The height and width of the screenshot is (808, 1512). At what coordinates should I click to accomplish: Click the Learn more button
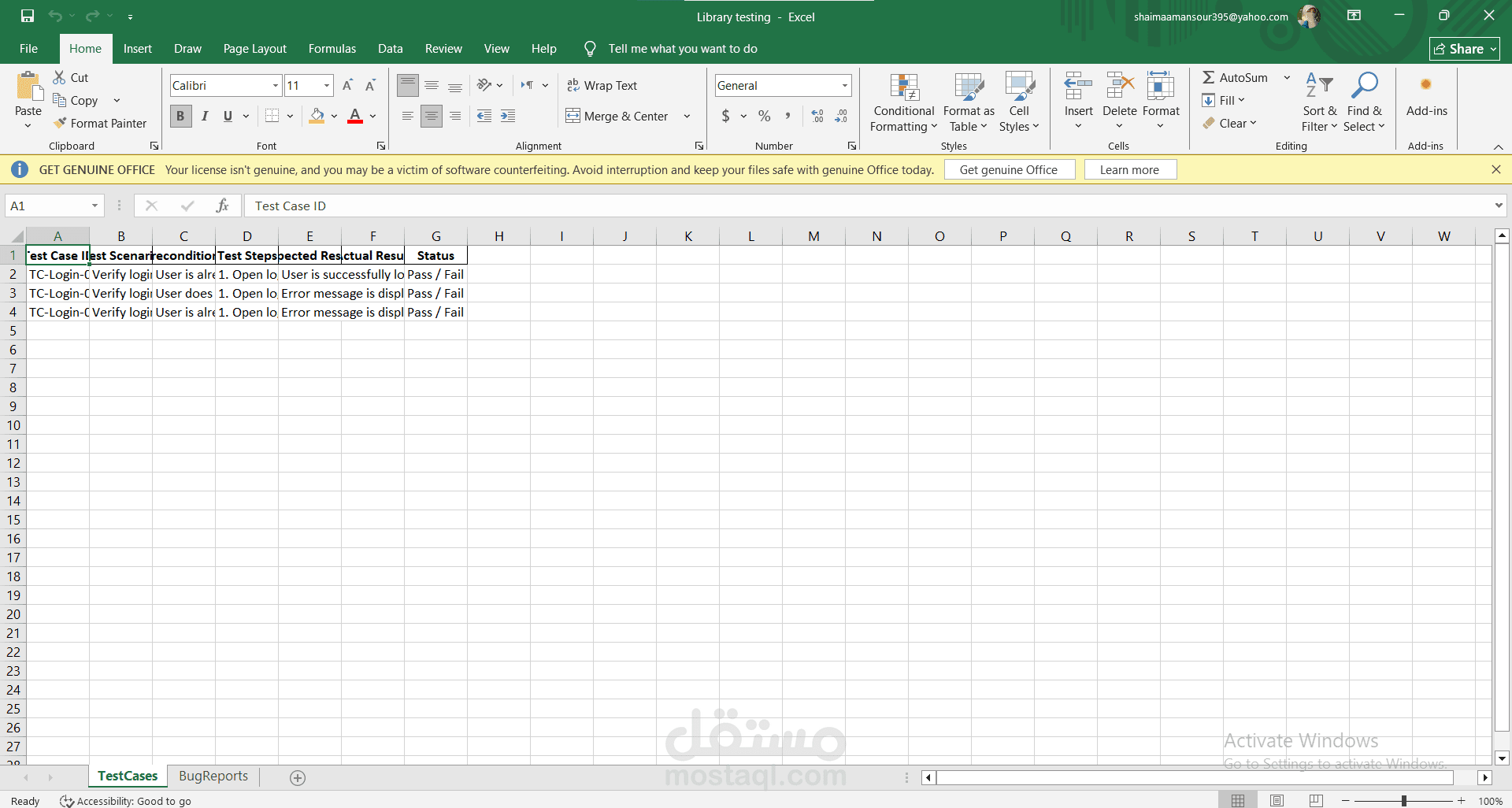(x=1129, y=169)
